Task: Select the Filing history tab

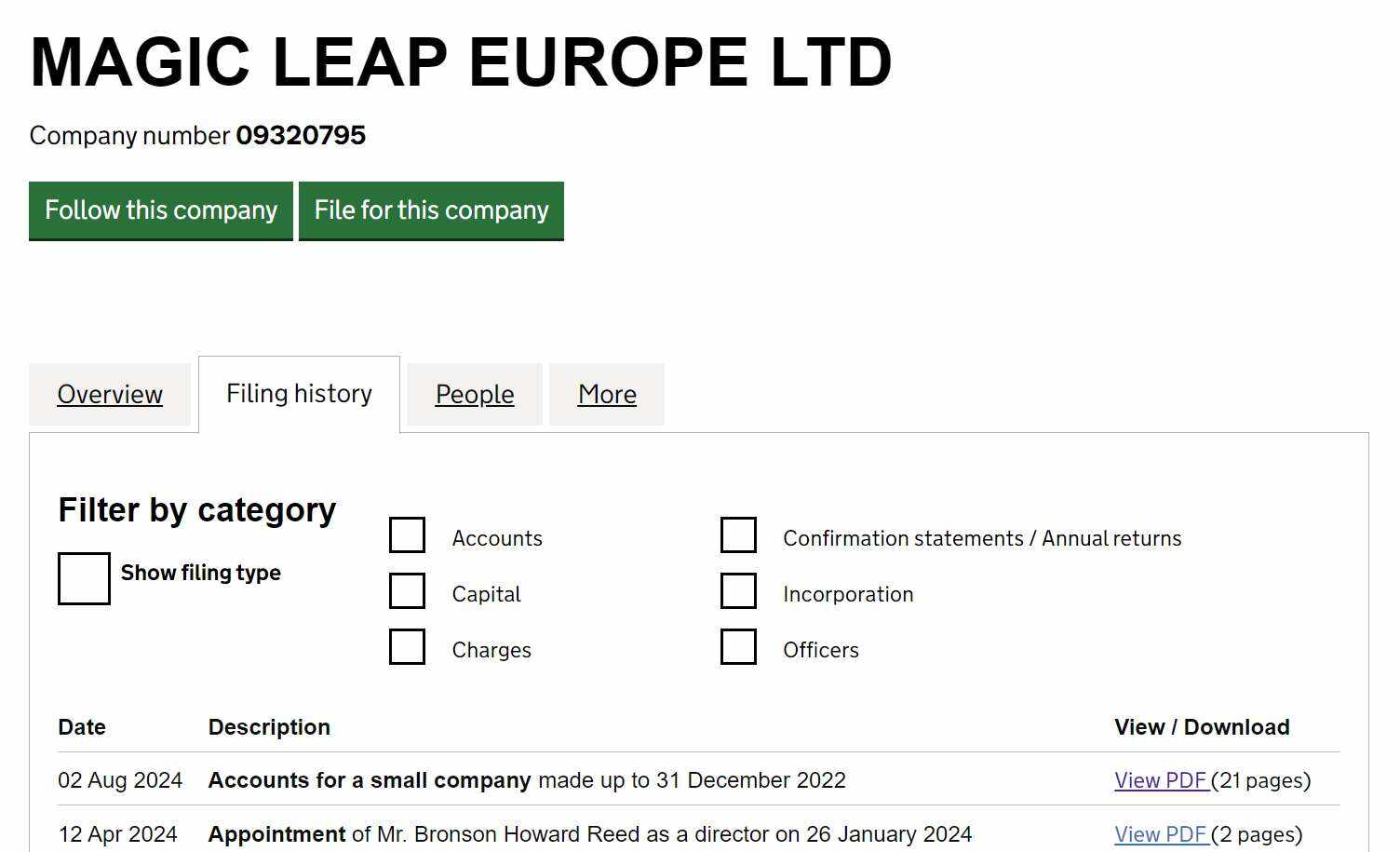Action: [299, 394]
